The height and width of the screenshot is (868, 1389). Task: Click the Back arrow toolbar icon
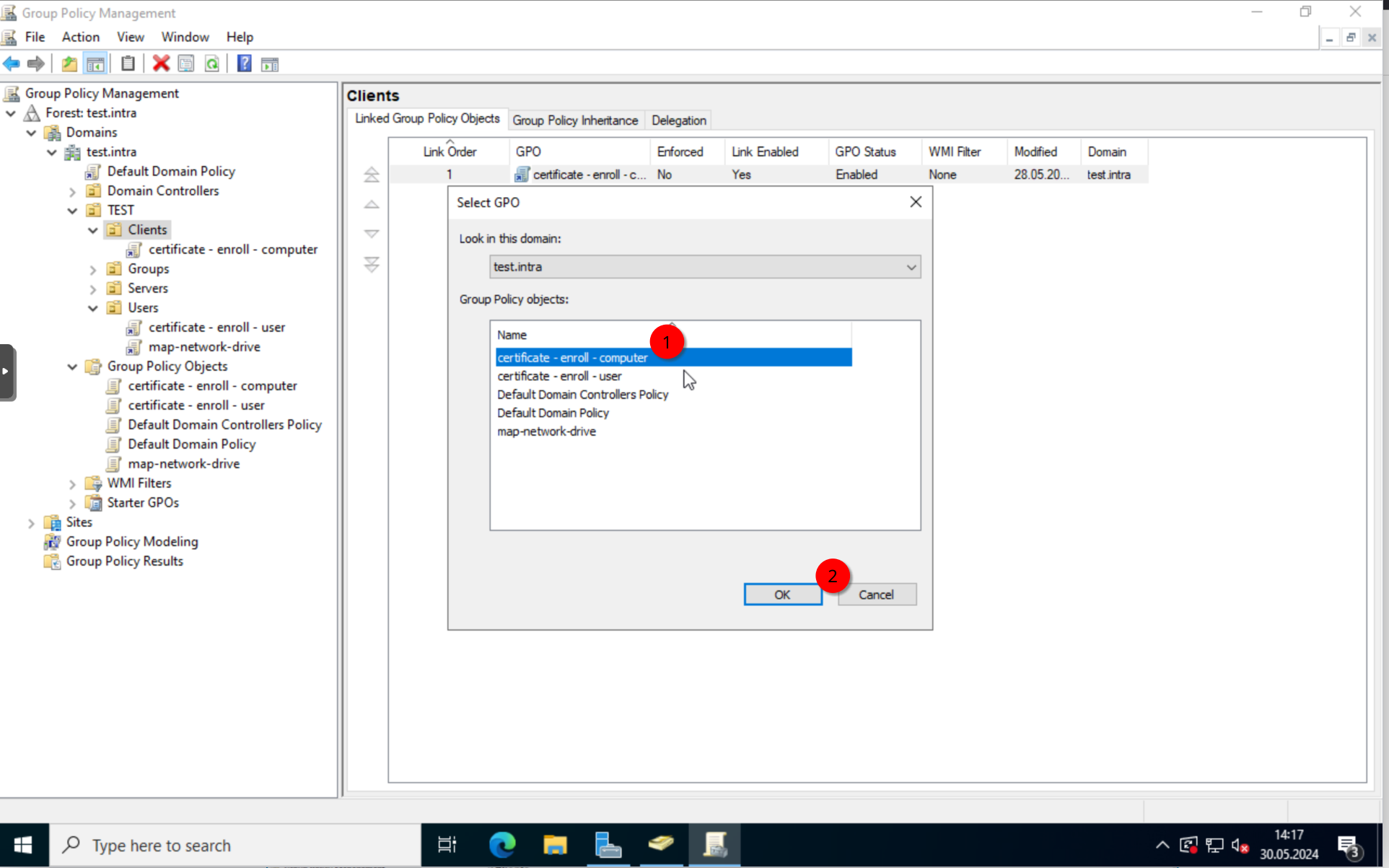pyautogui.click(x=12, y=64)
